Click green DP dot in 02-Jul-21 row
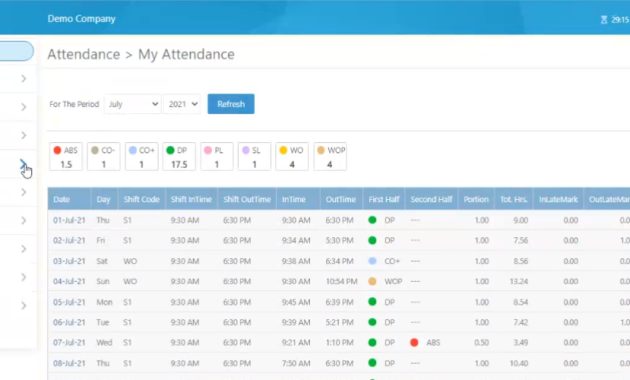 pos(372,240)
